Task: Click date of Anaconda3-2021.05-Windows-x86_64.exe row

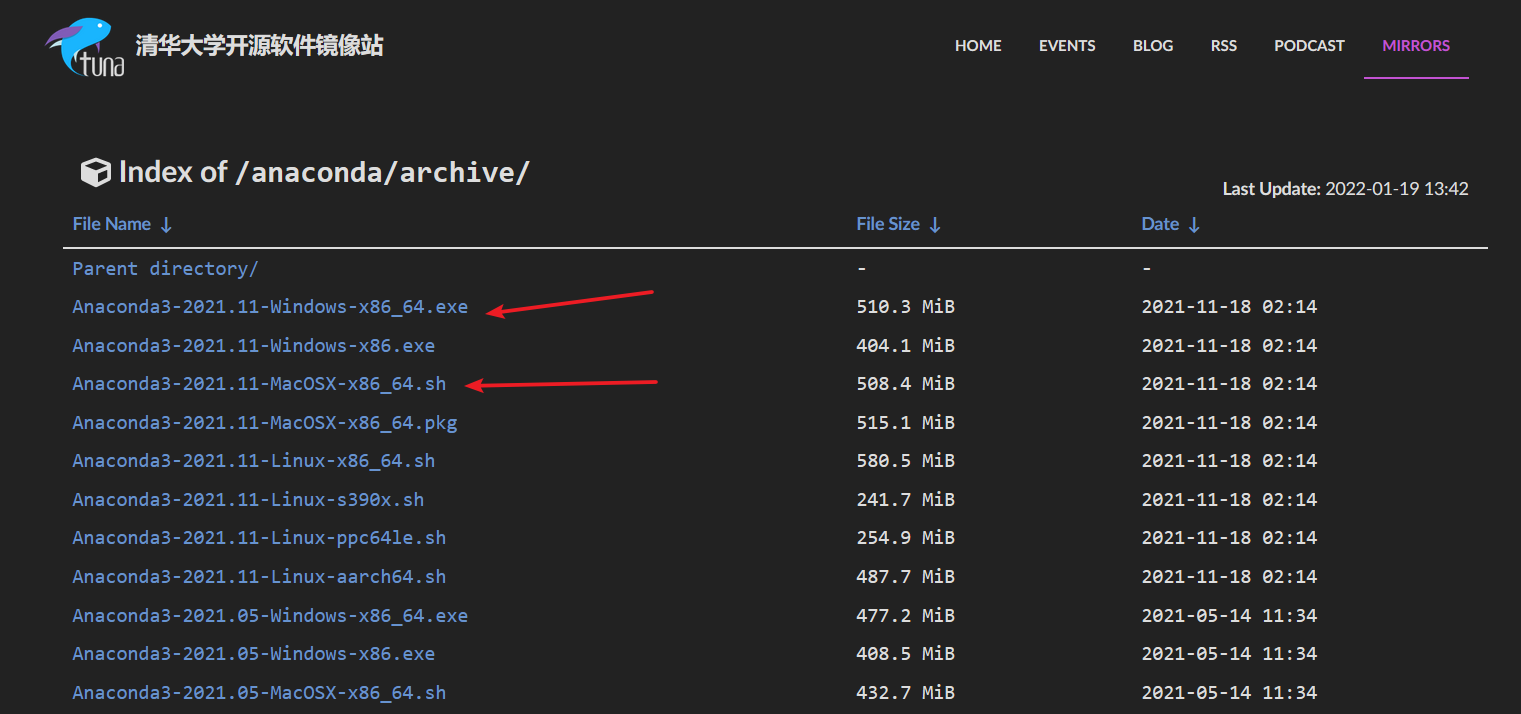Action: click(1229, 616)
